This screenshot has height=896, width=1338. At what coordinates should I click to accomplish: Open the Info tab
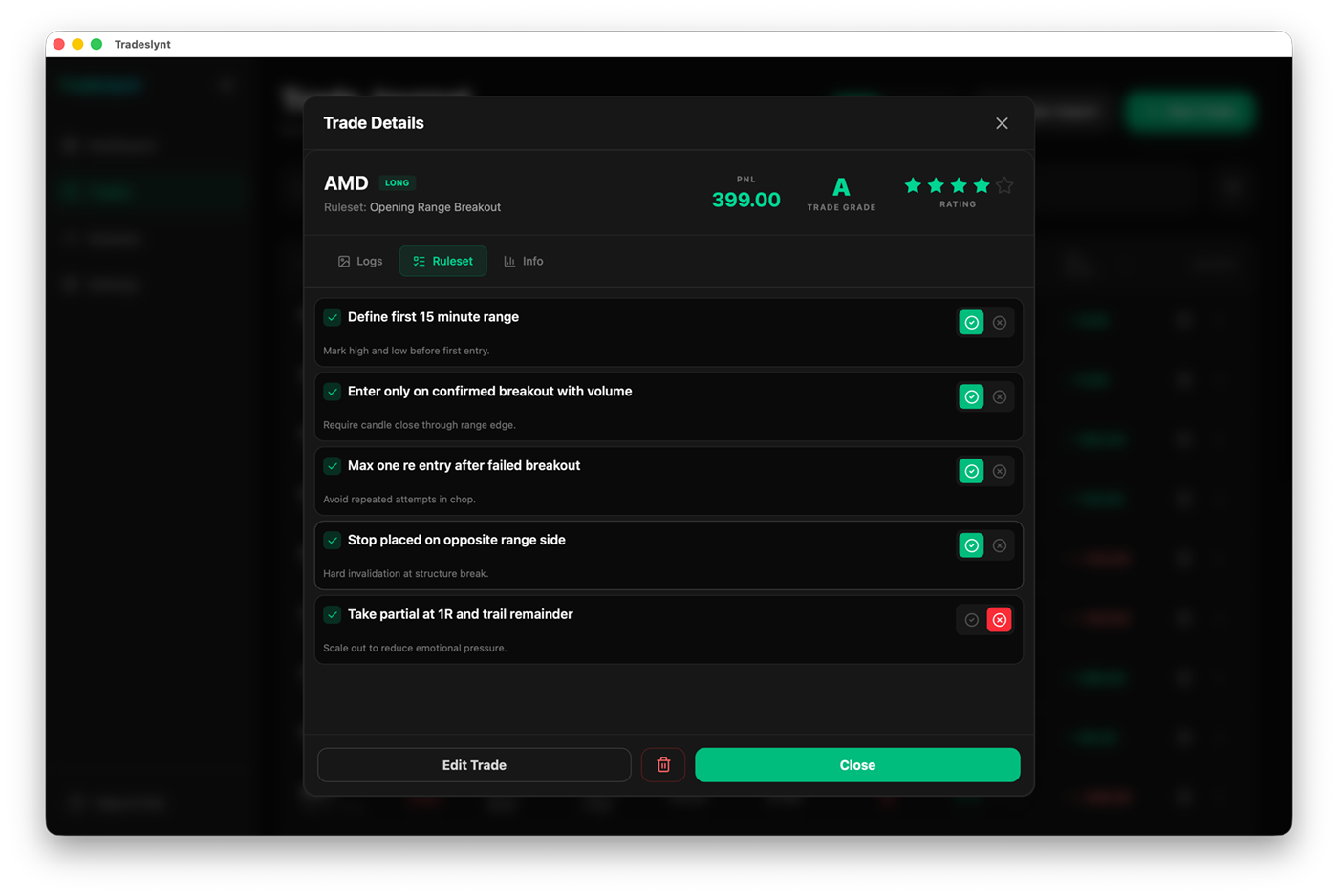pyautogui.click(x=524, y=261)
